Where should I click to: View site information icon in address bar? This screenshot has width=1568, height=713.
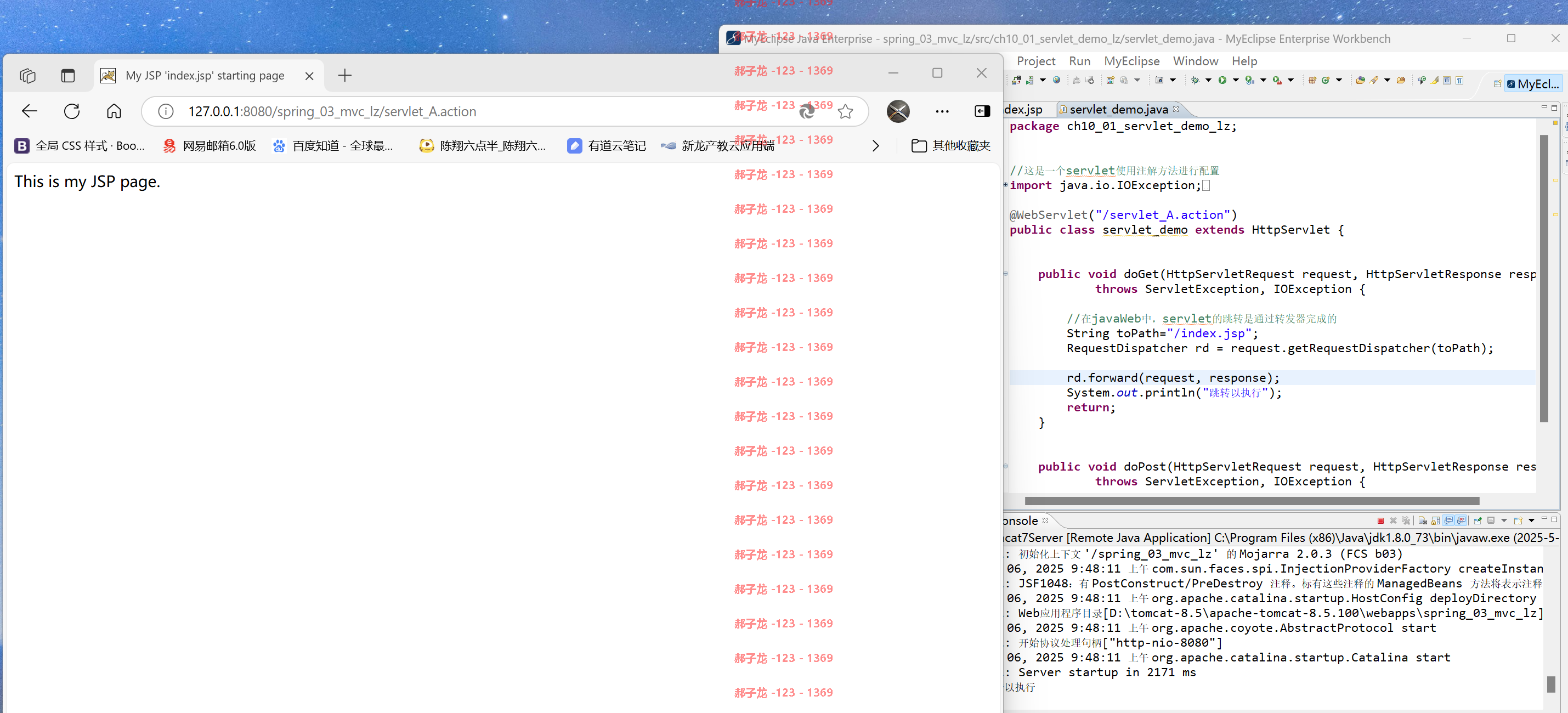pos(166,111)
